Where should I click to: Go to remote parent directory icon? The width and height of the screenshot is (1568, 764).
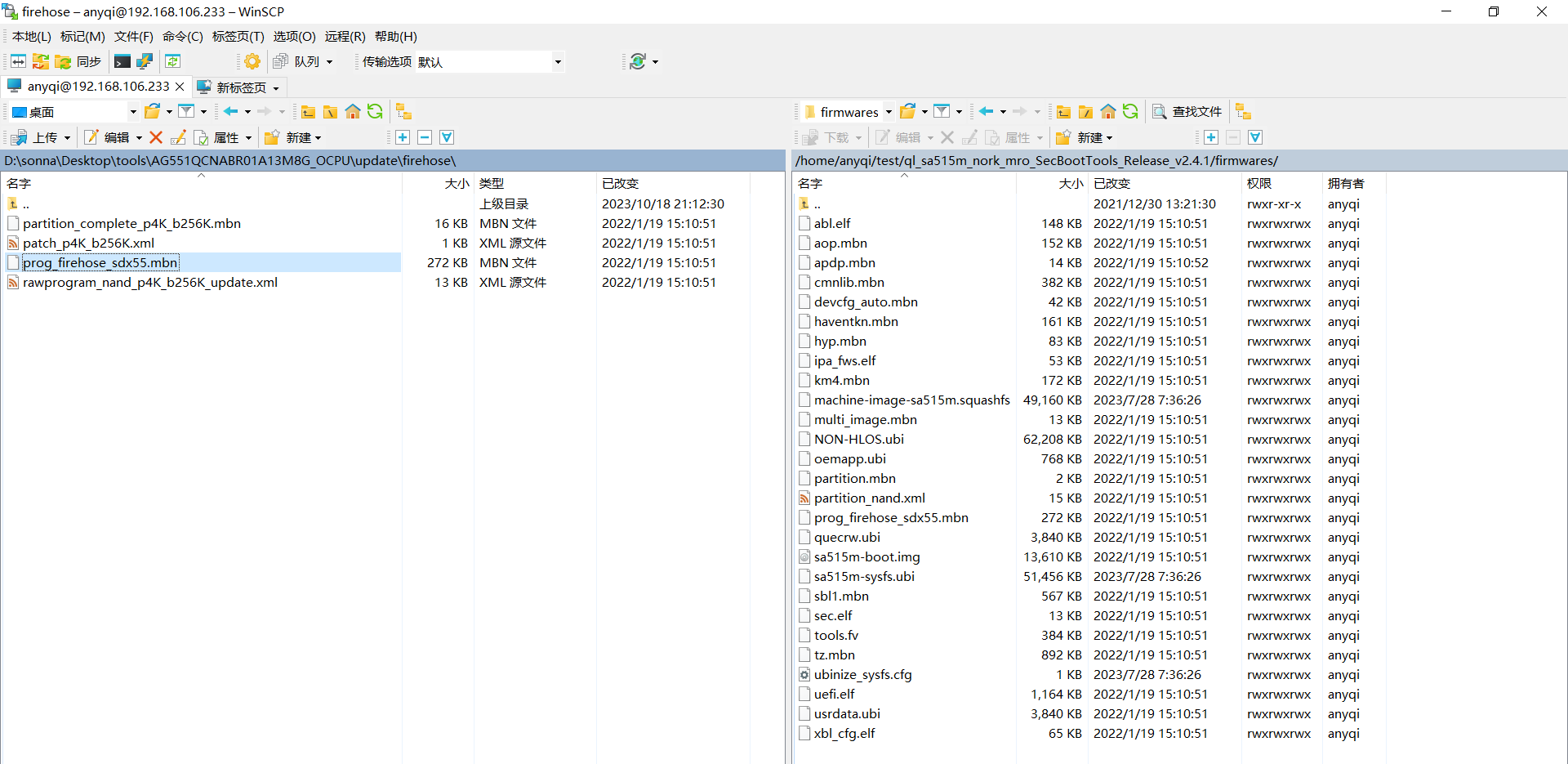(1063, 112)
